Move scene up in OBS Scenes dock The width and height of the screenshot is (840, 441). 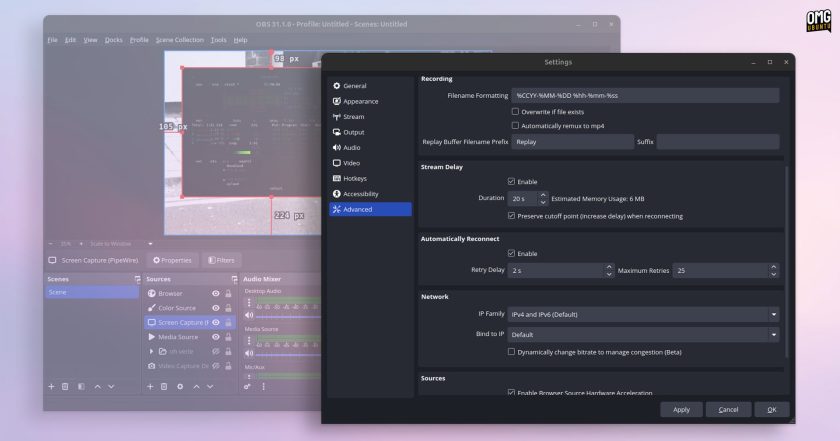98,386
